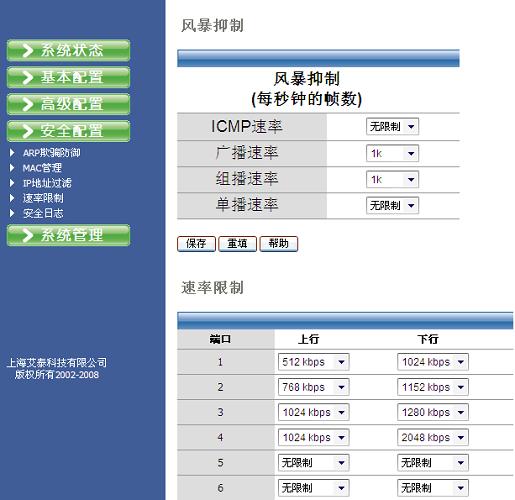The image size is (515, 500).
Task: Open port 2 下行 1152 kbps dropdown
Action: pos(433,387)
